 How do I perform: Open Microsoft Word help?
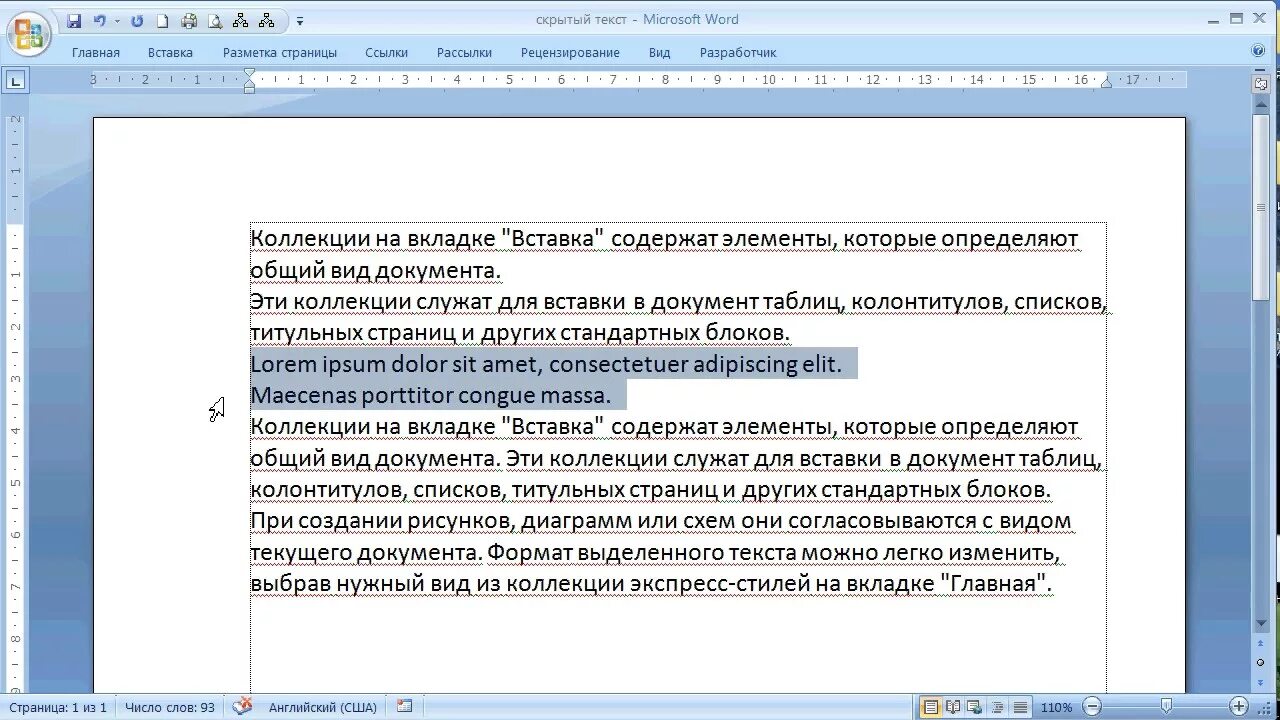click(x=1258, y=51)
